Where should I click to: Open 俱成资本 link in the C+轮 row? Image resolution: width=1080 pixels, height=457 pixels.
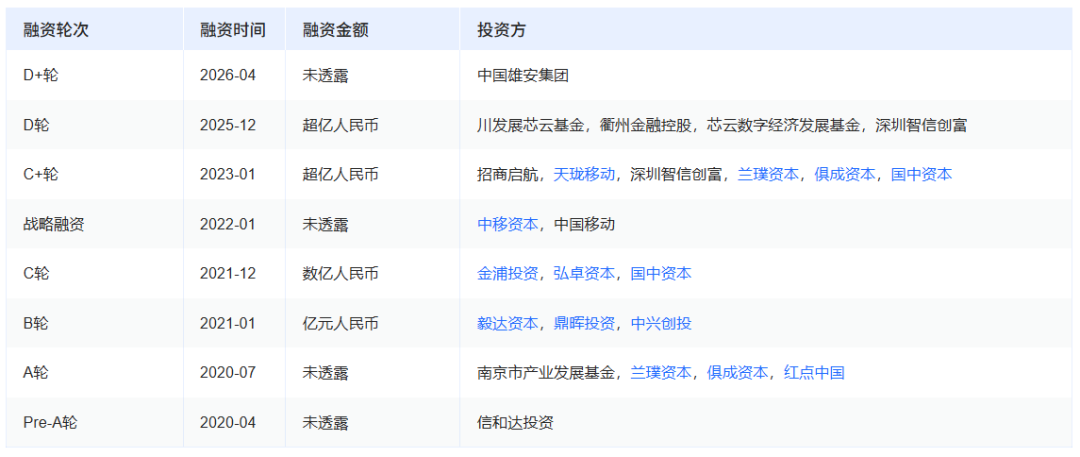[844, 174]
